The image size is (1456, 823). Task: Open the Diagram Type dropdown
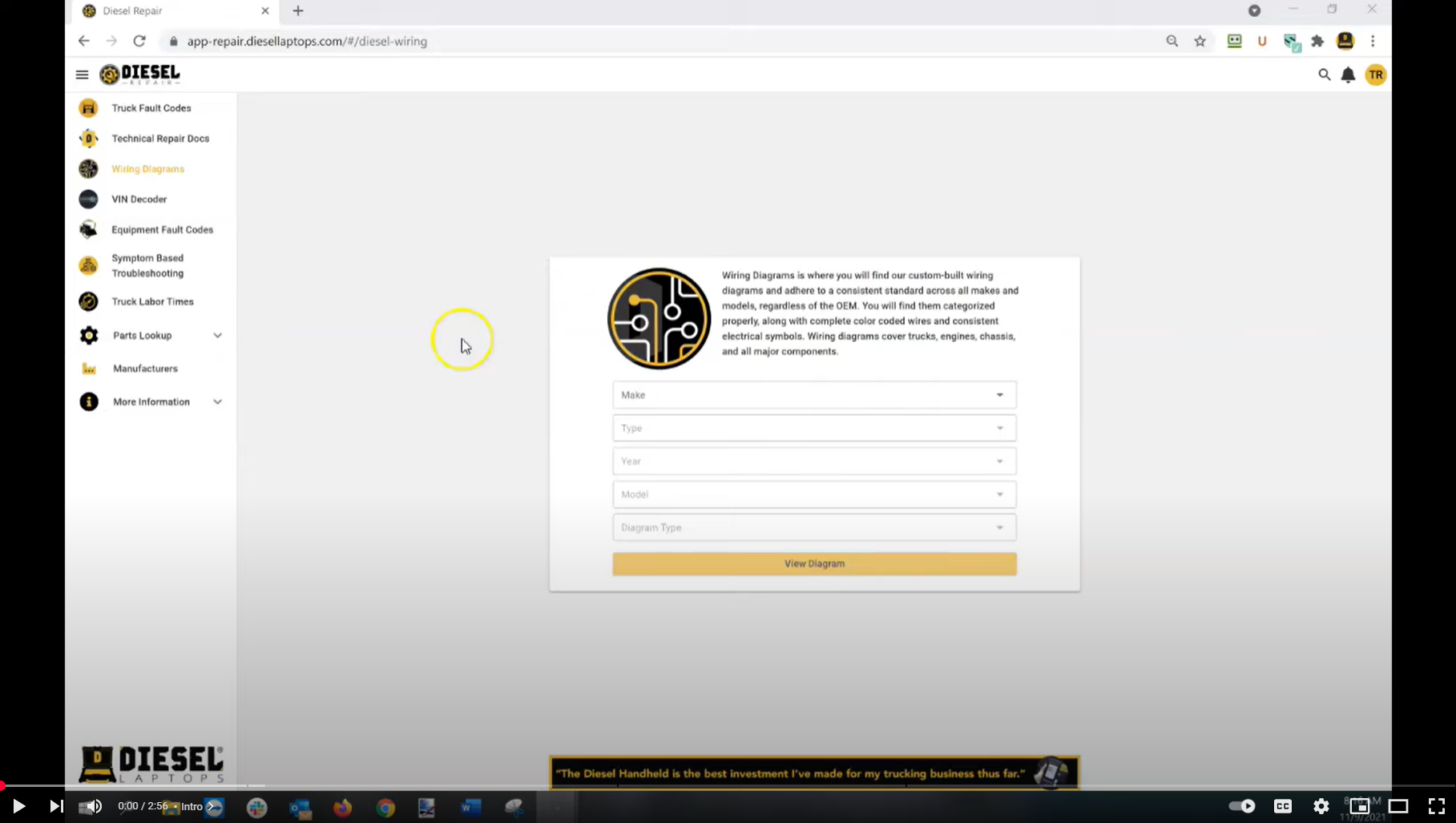pyautogui.click(x=814, y=527)
